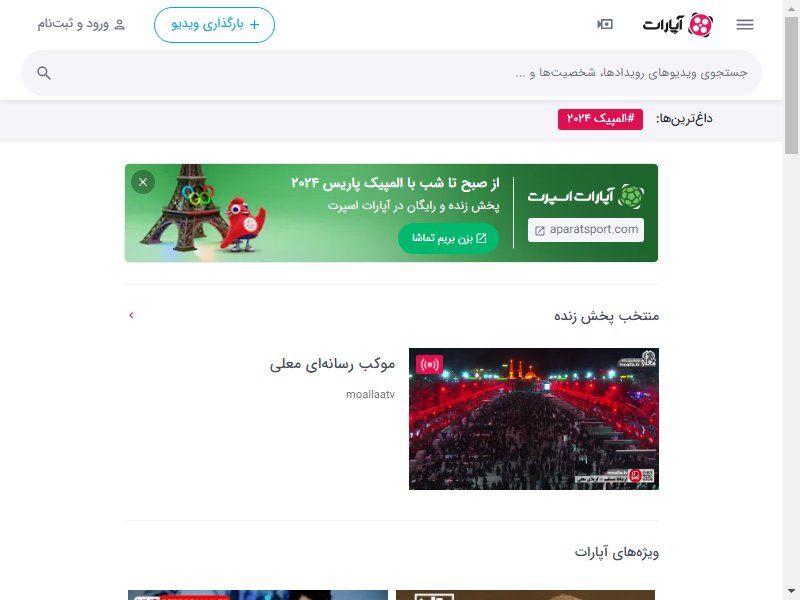The height and width of the screenshot is (600, 800).
Task: Close the Olympic Paris banner ad
Action: pyautogui.click(x=143, y=182)
